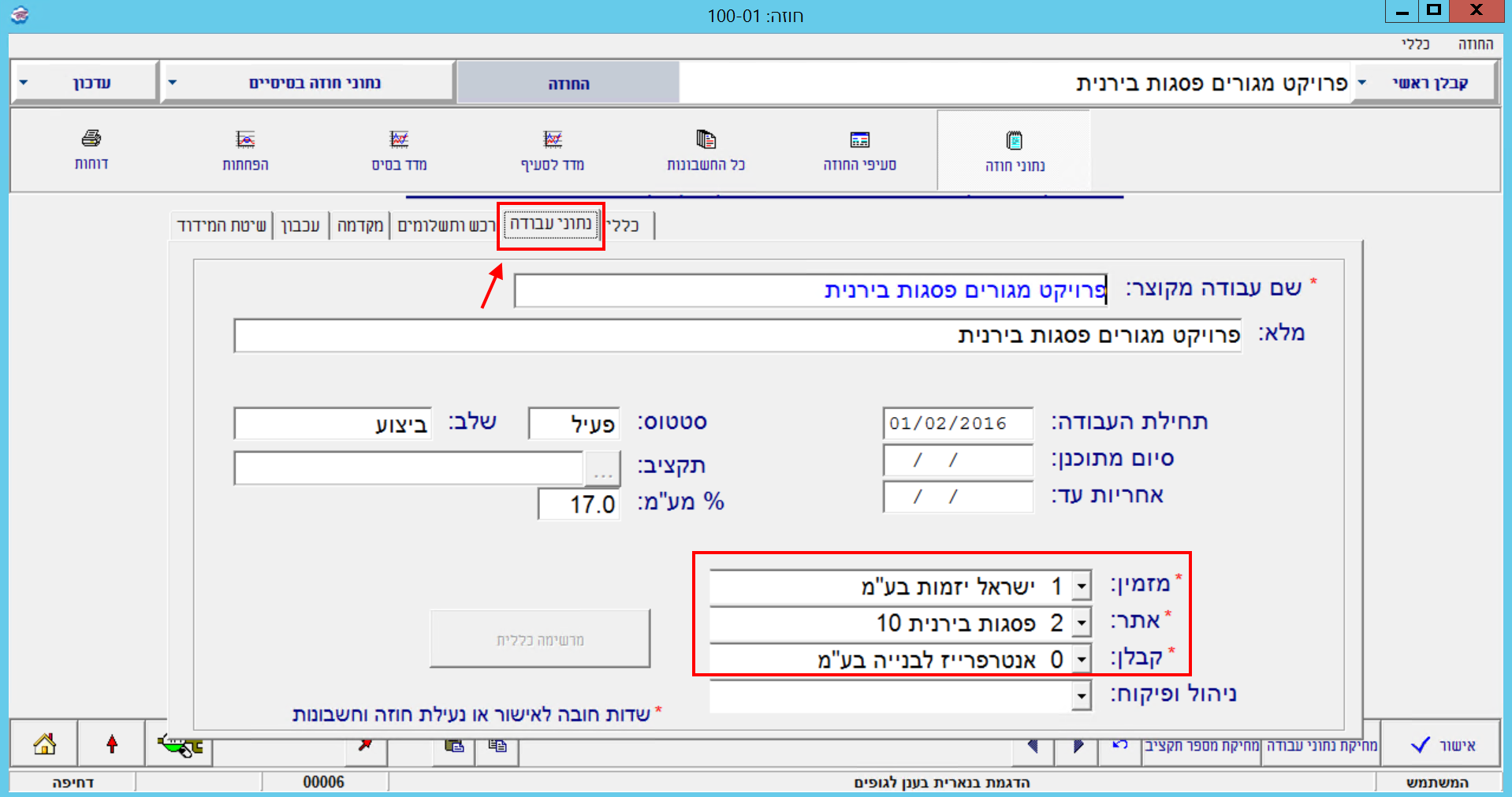
Task: Switch to the שיטת המידוד tab
Action: [222, 225]
